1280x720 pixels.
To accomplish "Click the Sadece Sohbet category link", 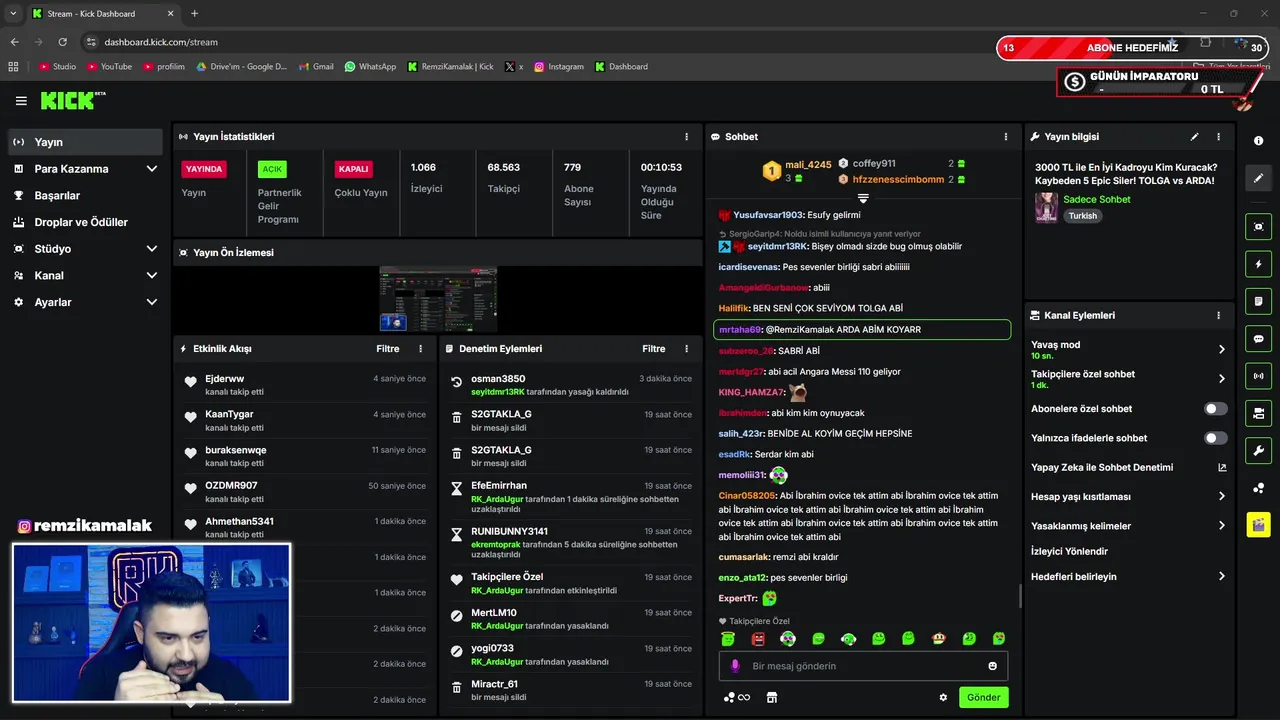I will click(x=1096, y=200).
